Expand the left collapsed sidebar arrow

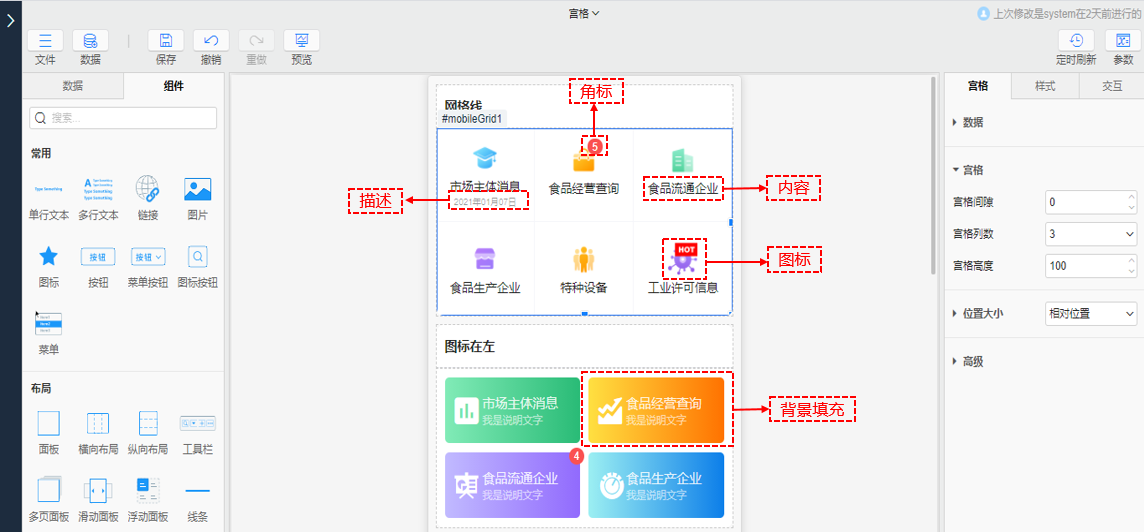click(x=10, y=21)
